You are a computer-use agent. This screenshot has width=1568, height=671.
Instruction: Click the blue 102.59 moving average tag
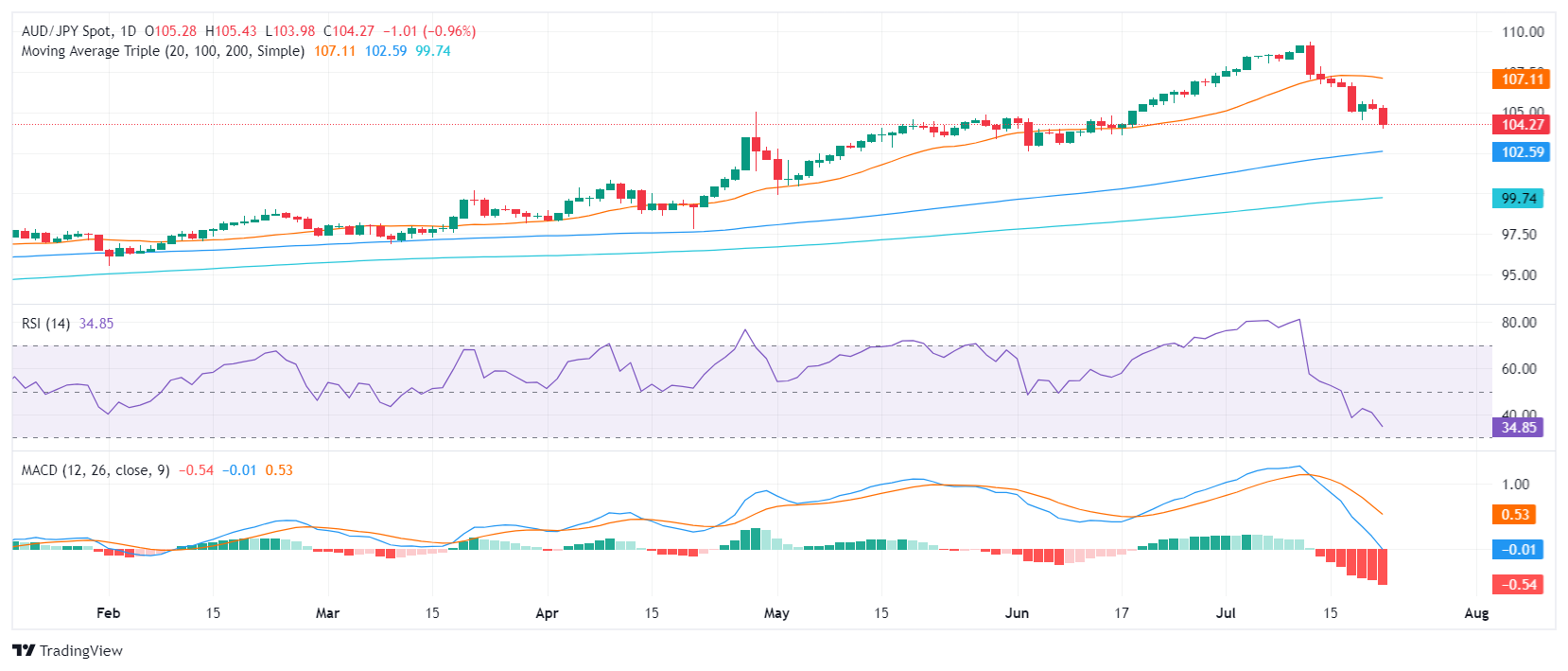coord(1521,151)
